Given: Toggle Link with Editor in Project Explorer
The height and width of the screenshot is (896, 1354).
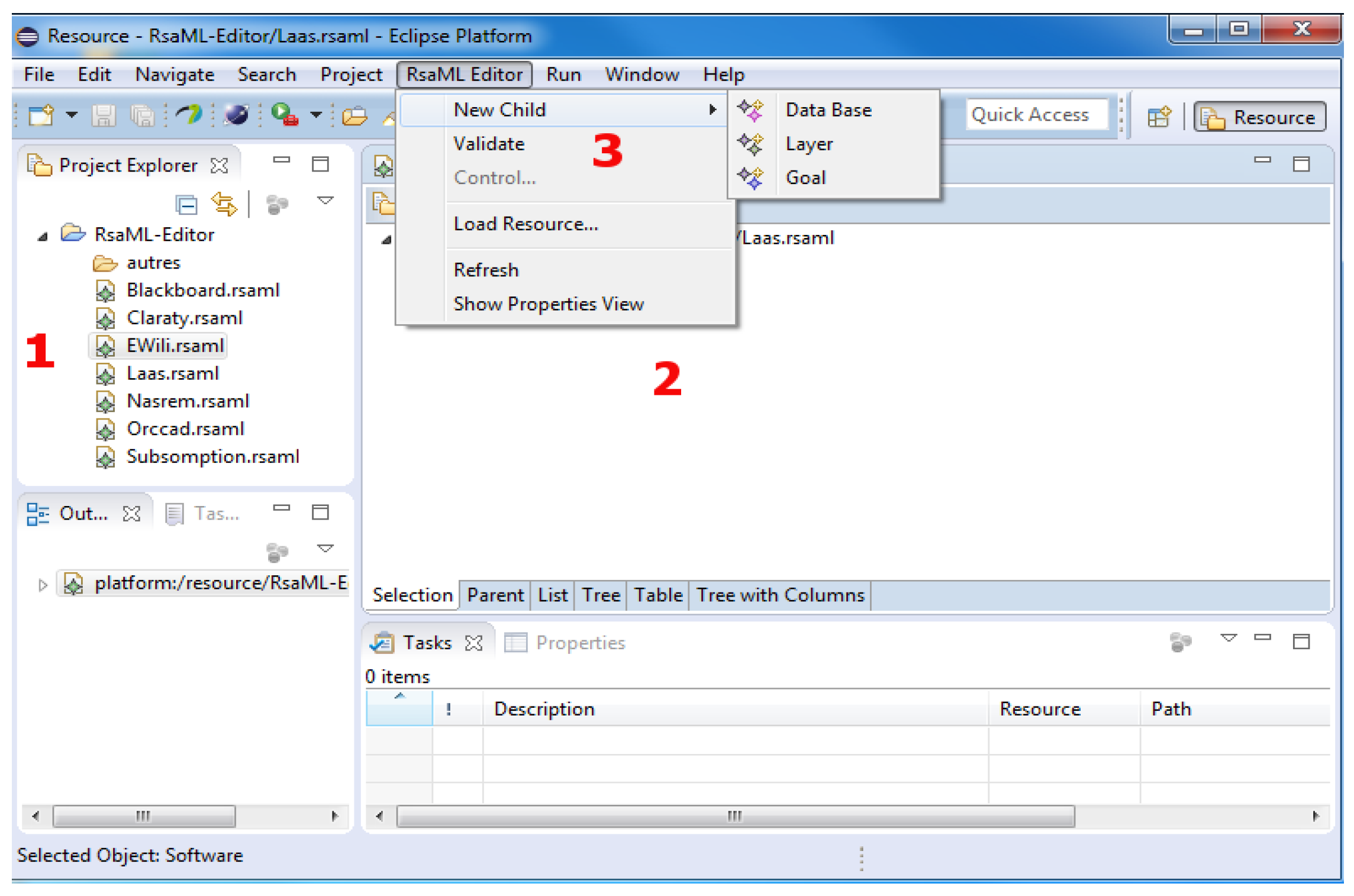Looking at the screenshot, I should point(224,205).
